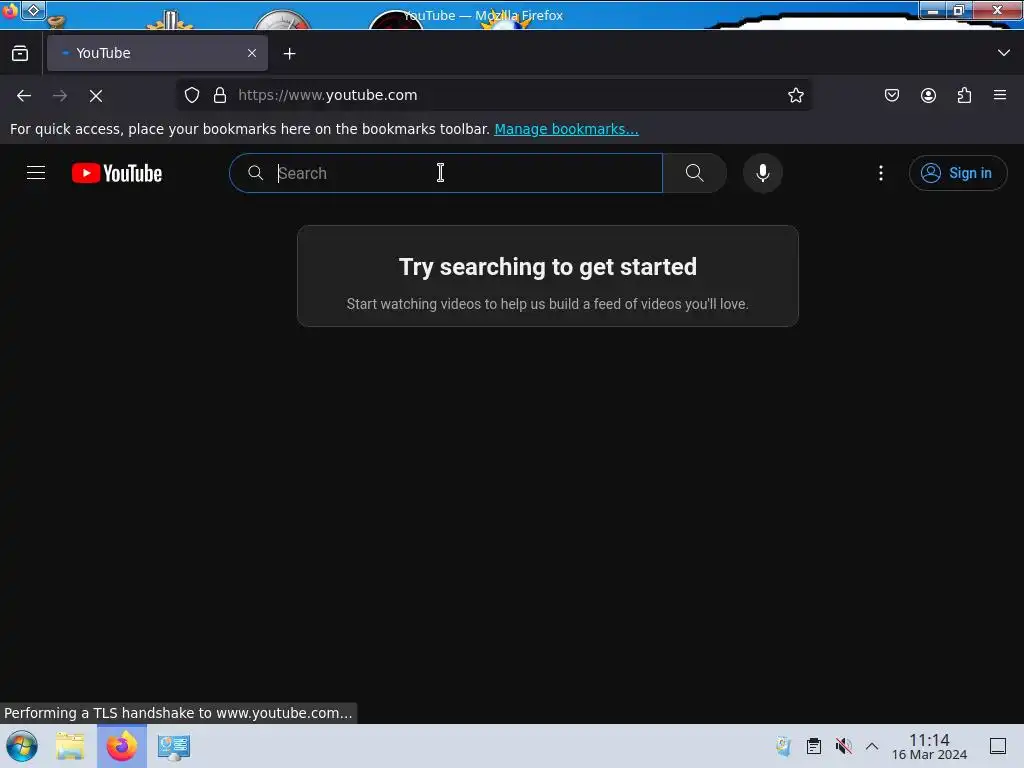Bookmark this page with star icon
The height and width of the screenshot is (768, 1024).
pos(795,95)
